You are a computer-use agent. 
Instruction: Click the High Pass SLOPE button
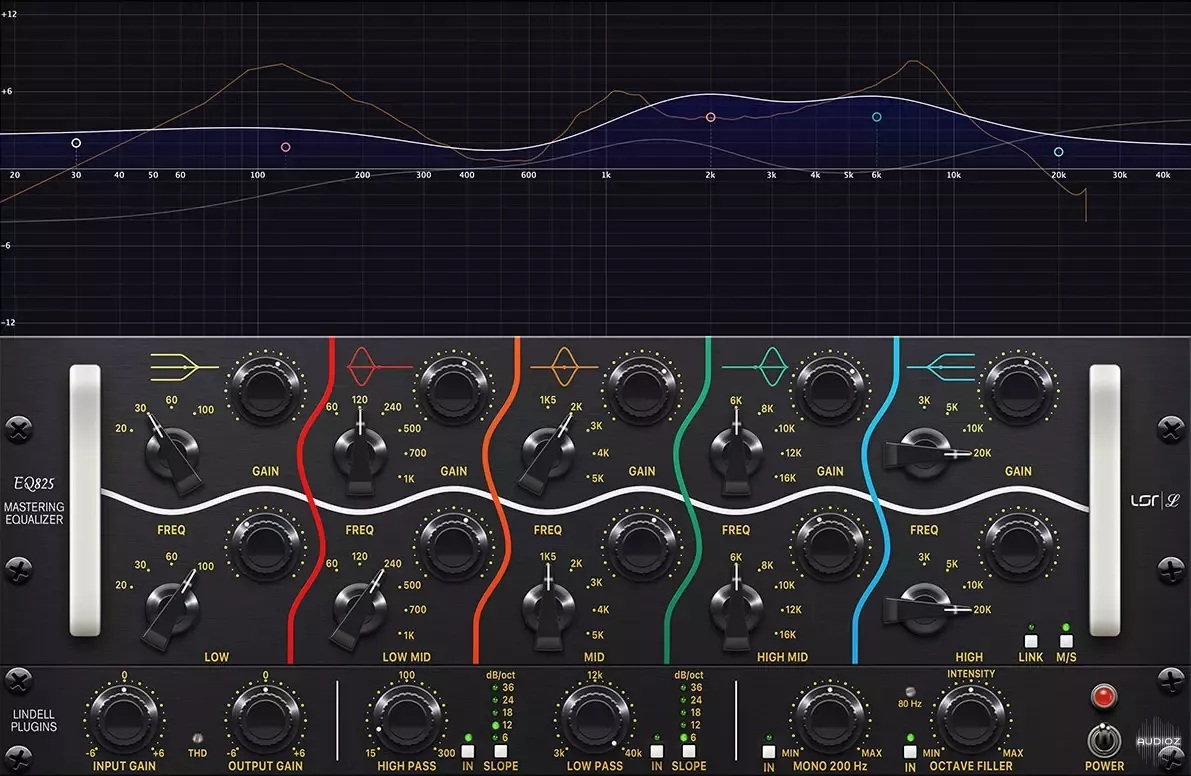pos(501,752)
